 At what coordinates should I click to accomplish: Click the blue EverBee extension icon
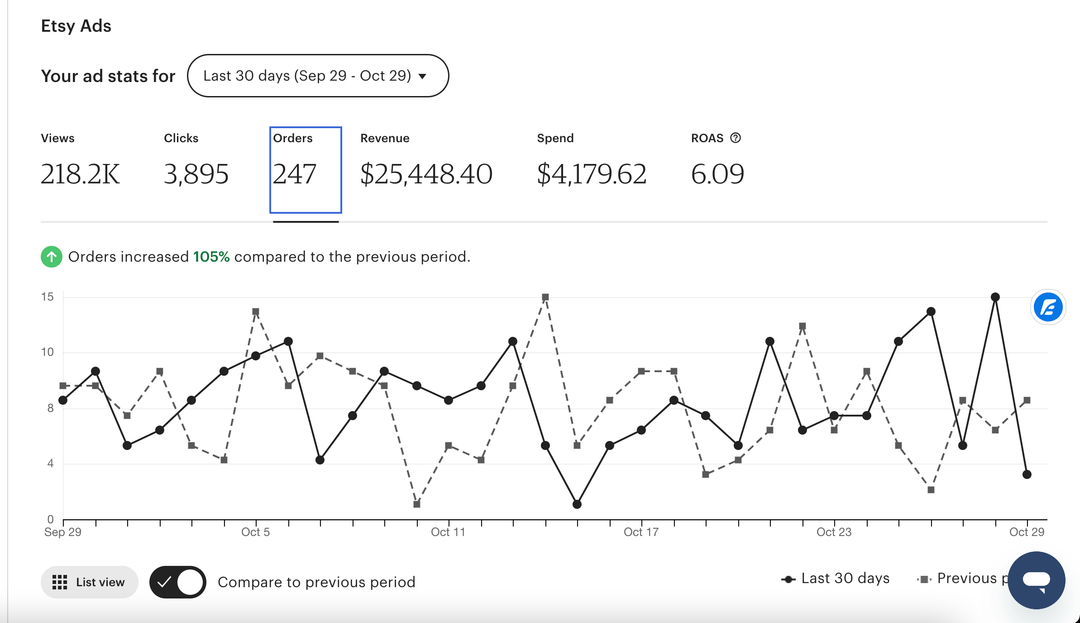[1048, 307]
